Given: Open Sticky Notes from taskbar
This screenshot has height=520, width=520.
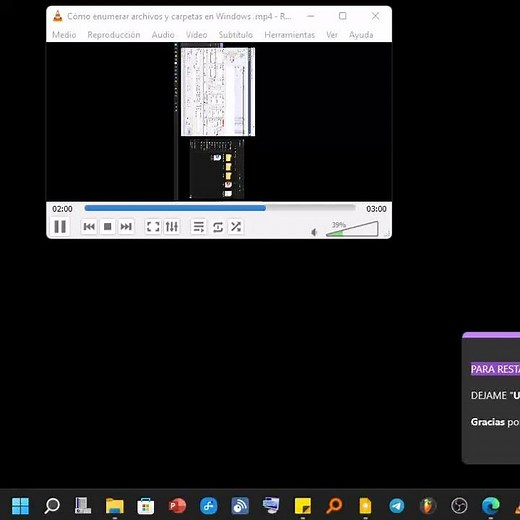Looking at the screenshot, I should click(x=303, y=506).
